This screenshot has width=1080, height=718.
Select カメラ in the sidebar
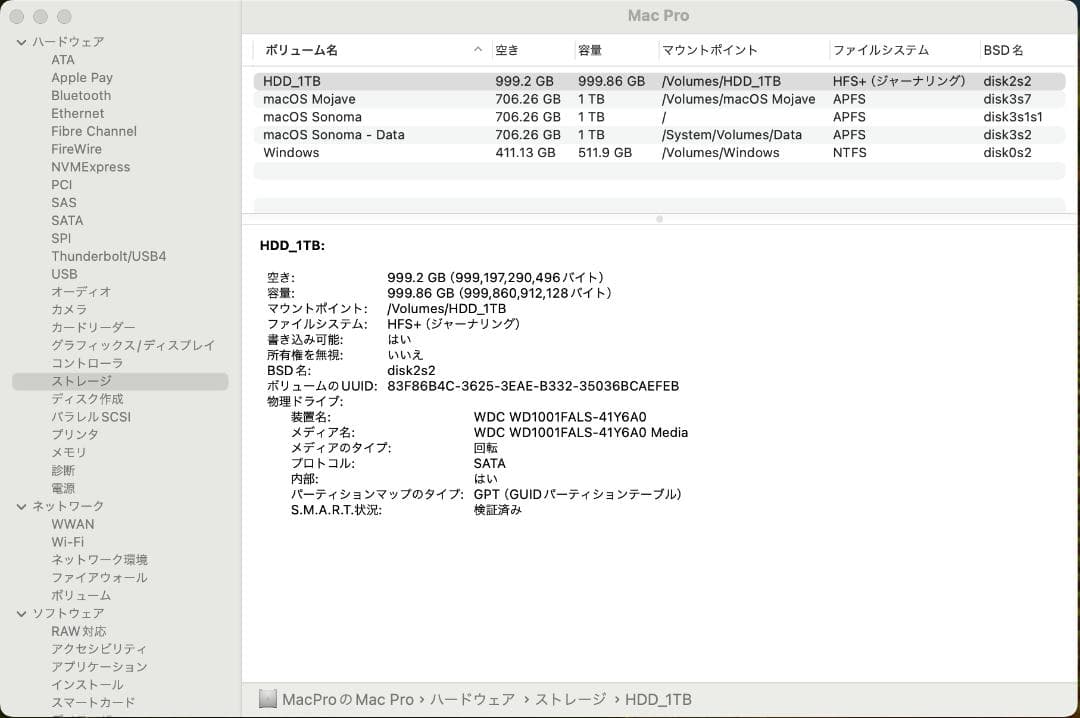coord(69,310)
